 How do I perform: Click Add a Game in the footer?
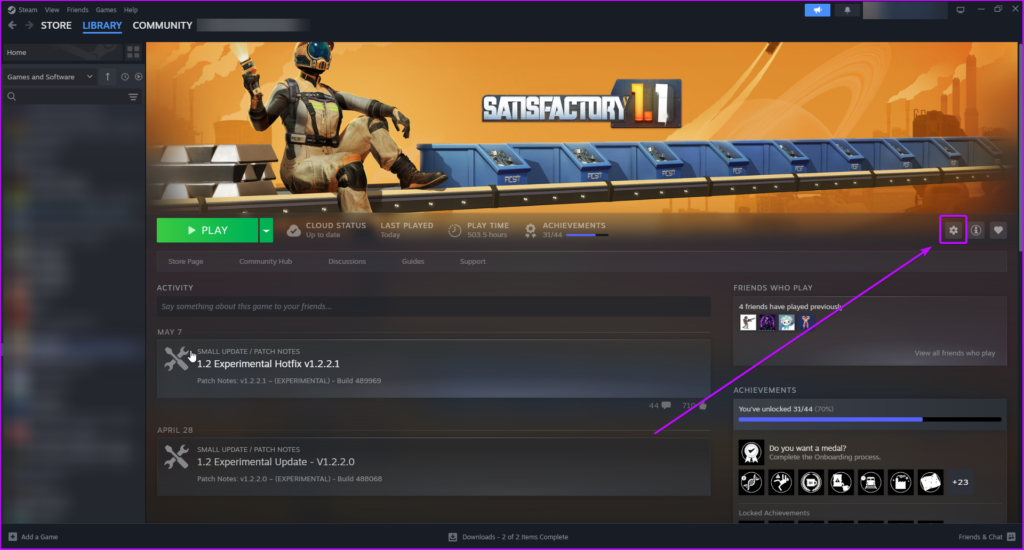coord(33,537)
